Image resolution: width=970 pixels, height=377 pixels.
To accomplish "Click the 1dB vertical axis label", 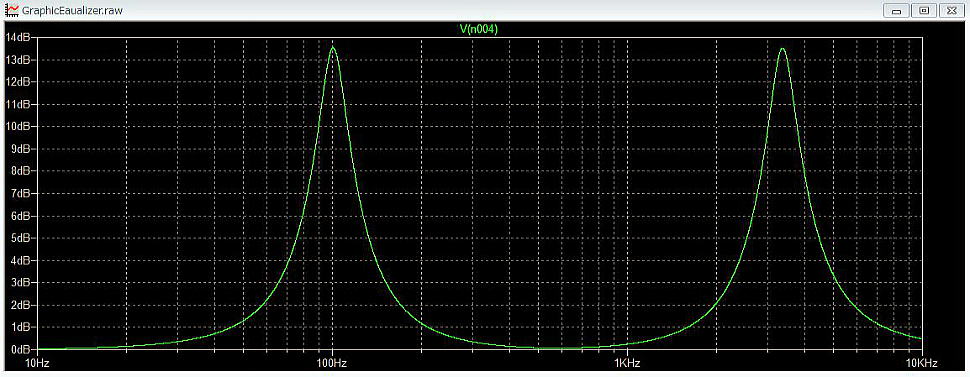I will [20, 327].
